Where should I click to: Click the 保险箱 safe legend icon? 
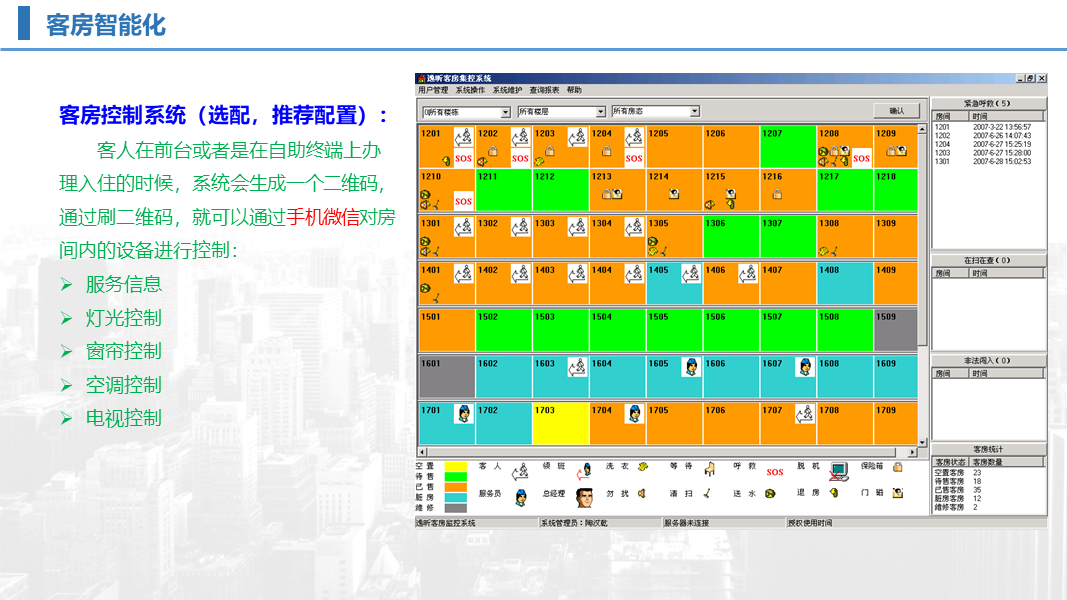pyautogui.click(x=898, y=467)
